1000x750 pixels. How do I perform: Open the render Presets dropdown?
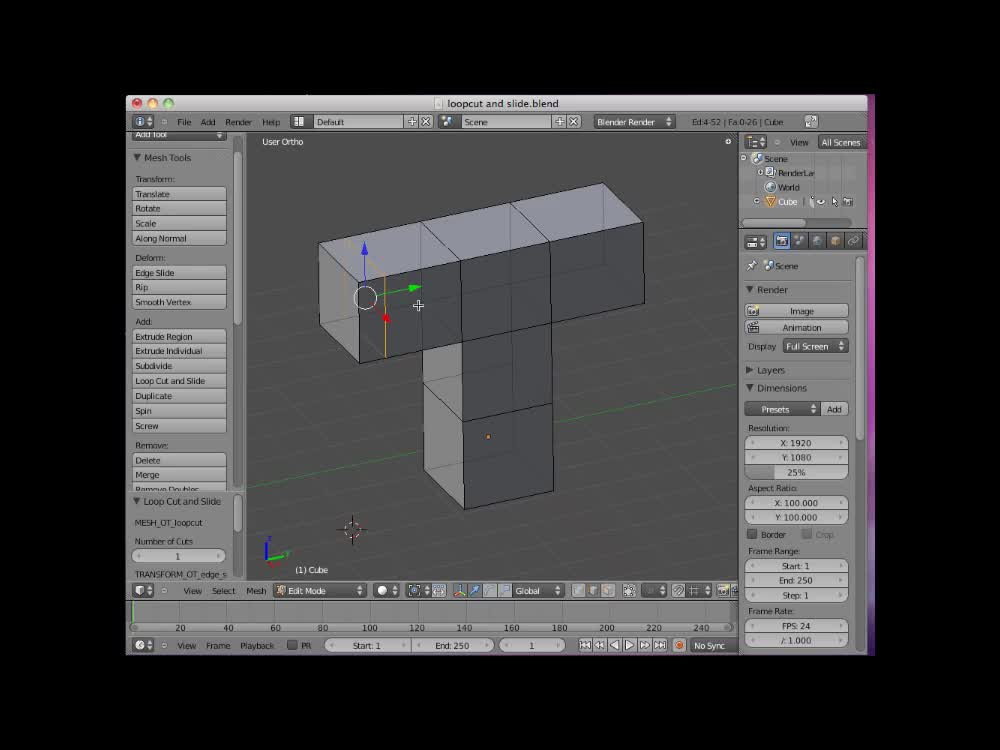782,409
